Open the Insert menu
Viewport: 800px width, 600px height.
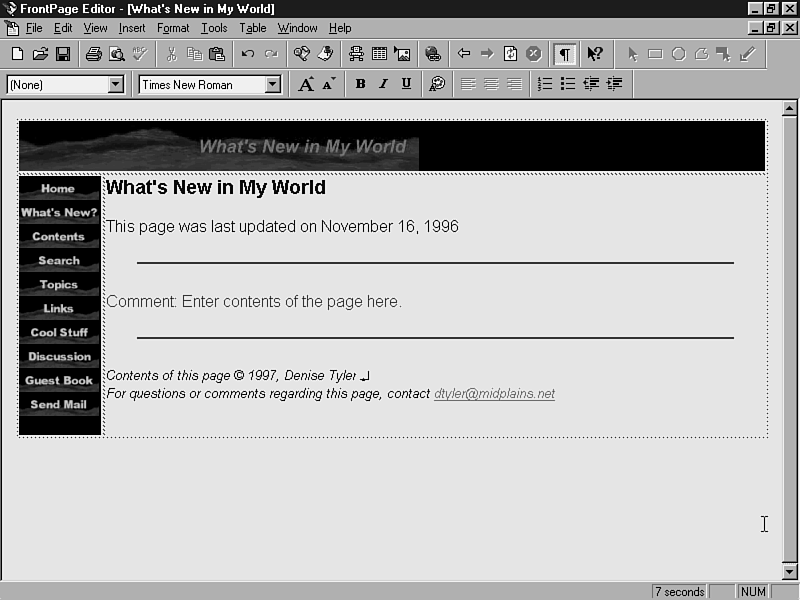pyautogui.click(x=132, y=28)
